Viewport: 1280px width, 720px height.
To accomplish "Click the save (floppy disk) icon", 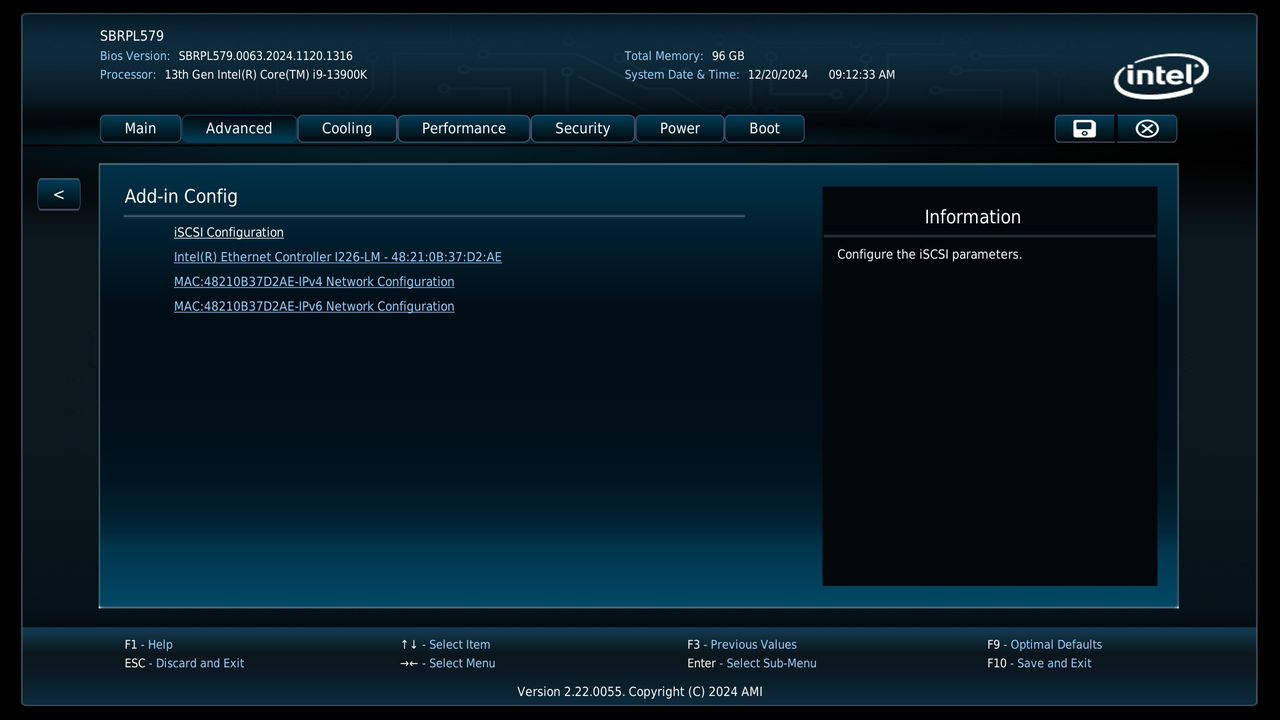I will [x=1085, y=128].
